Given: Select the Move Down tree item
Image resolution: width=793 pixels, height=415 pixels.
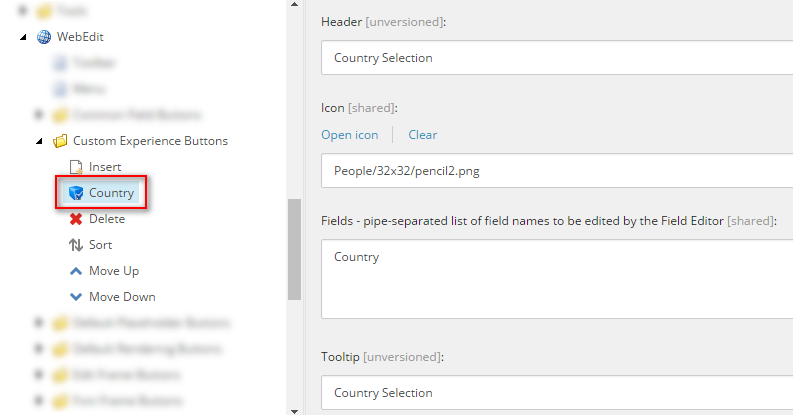Looking at the screenshot, I should click(122, 297).
